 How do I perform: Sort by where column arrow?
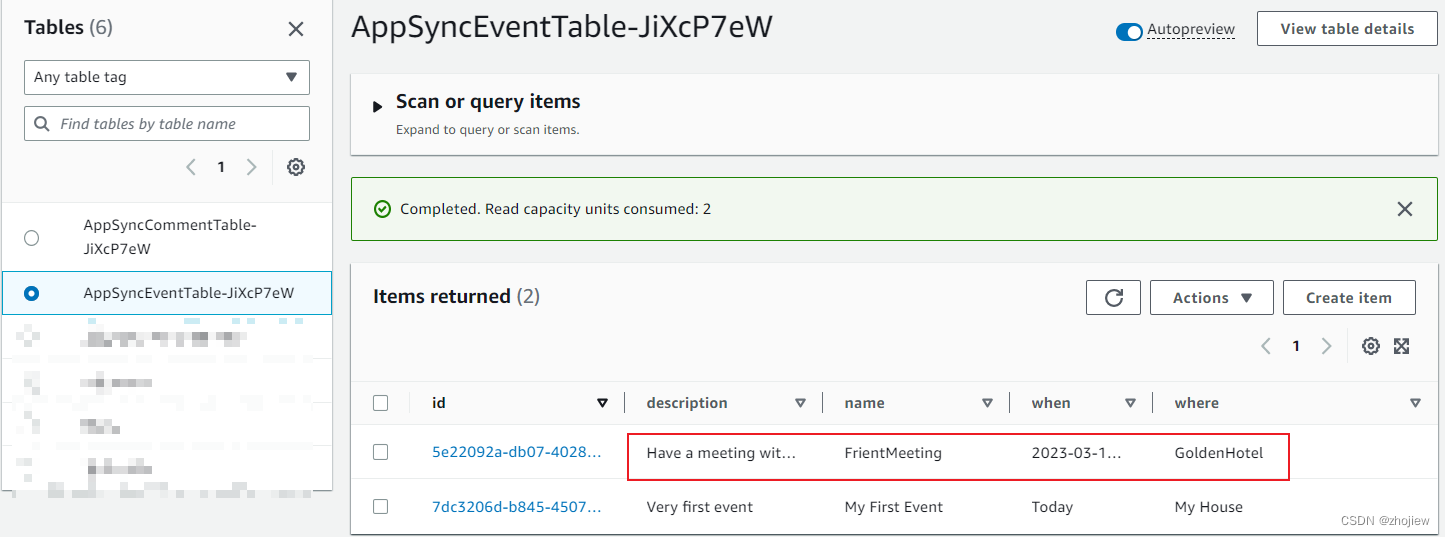pyautogui.click(x=1415, y=403)
